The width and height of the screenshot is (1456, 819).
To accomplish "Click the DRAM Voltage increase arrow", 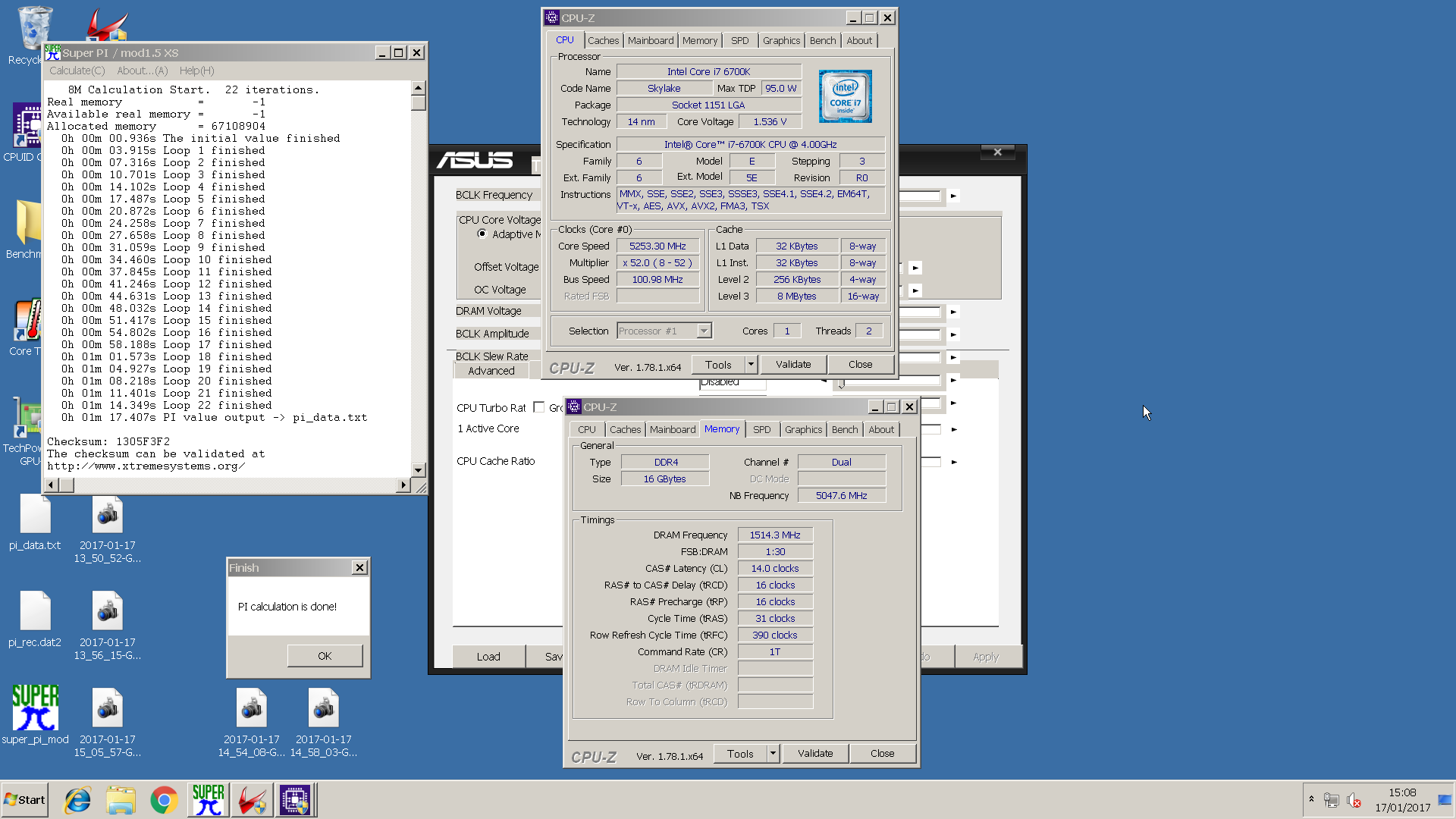I will point(953,312).
